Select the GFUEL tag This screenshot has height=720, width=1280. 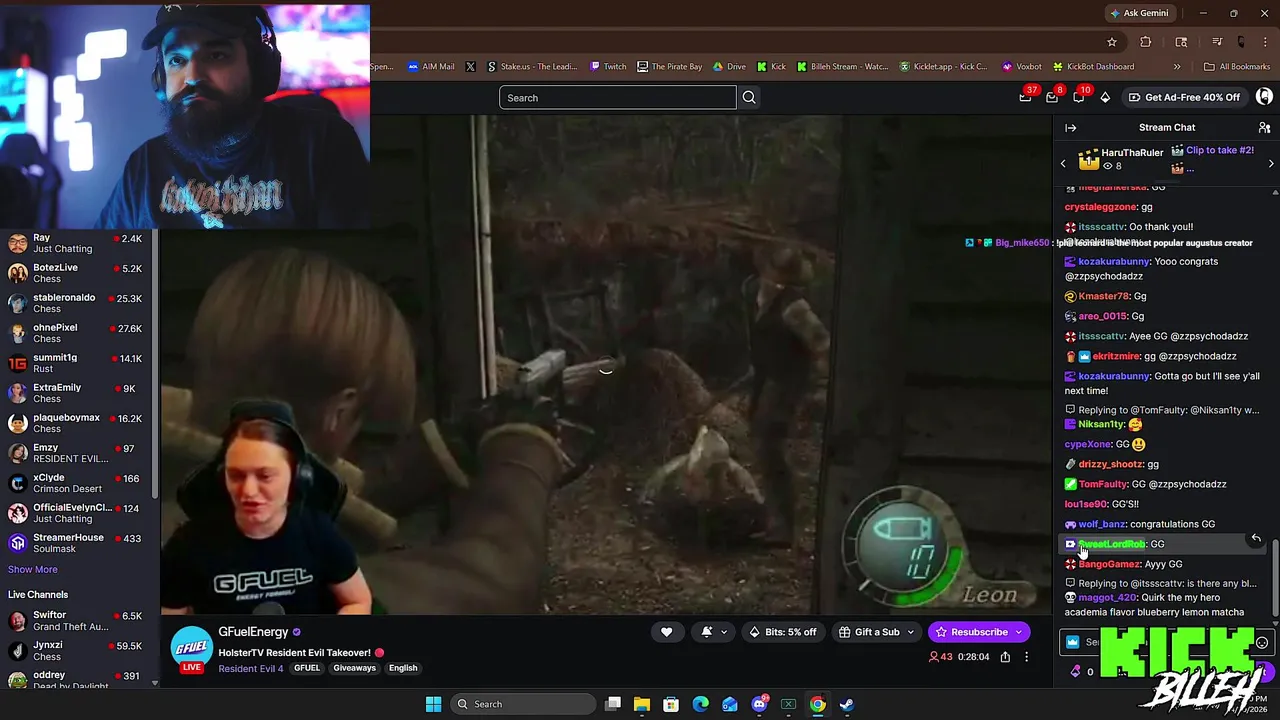(x=307, y=668)
